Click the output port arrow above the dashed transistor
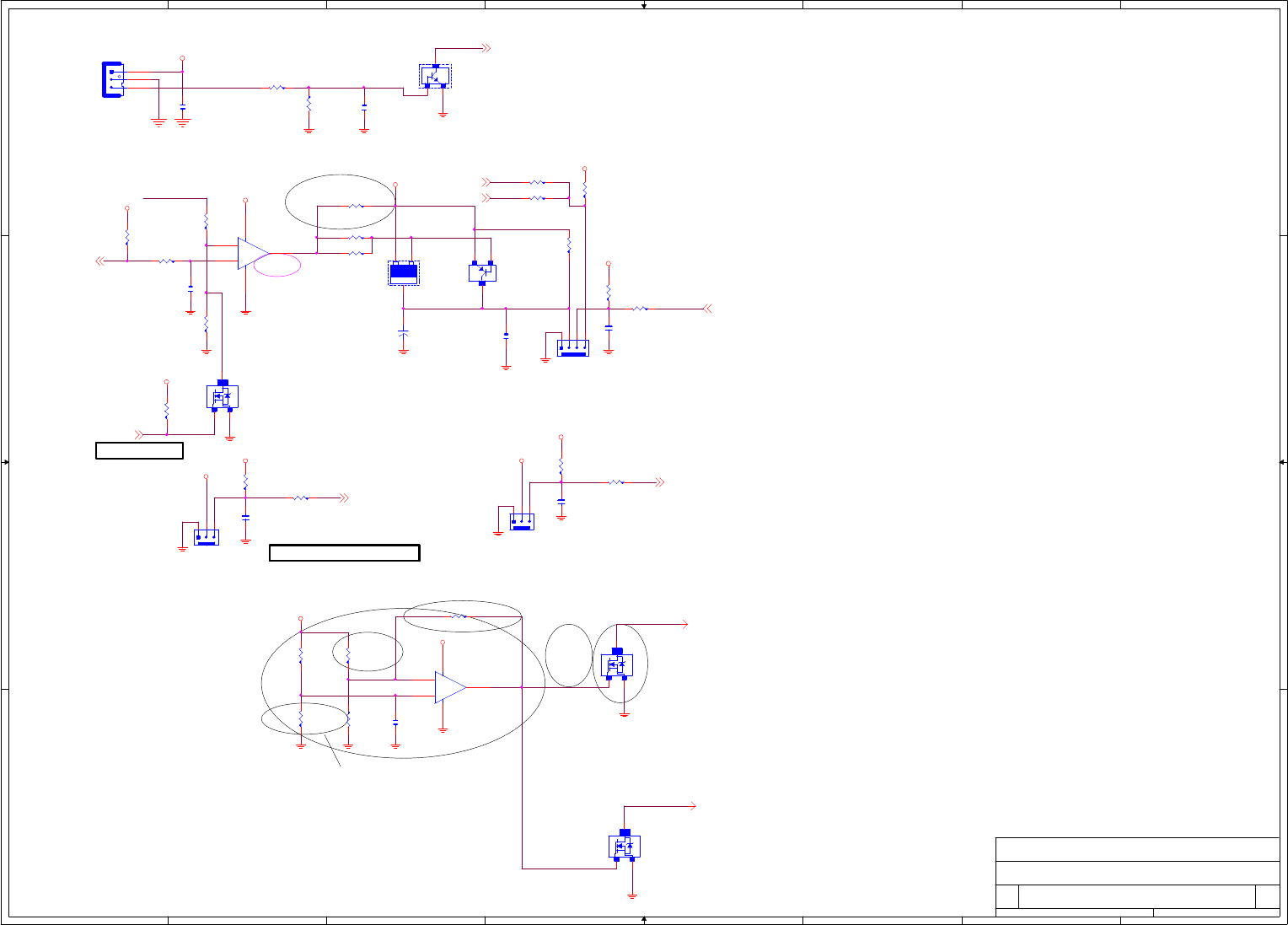The height and width of the screenshot is (925, 1288). coord(486,49)
